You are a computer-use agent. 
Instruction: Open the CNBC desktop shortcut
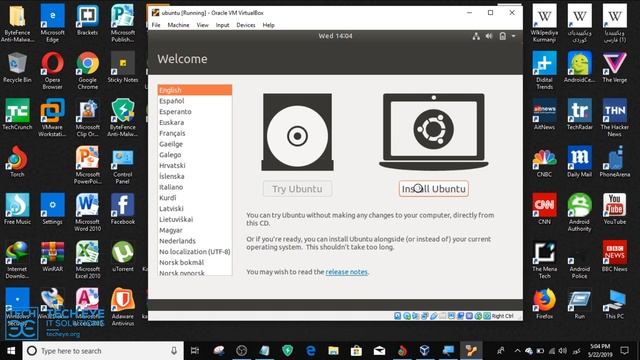tap(544, 162)
